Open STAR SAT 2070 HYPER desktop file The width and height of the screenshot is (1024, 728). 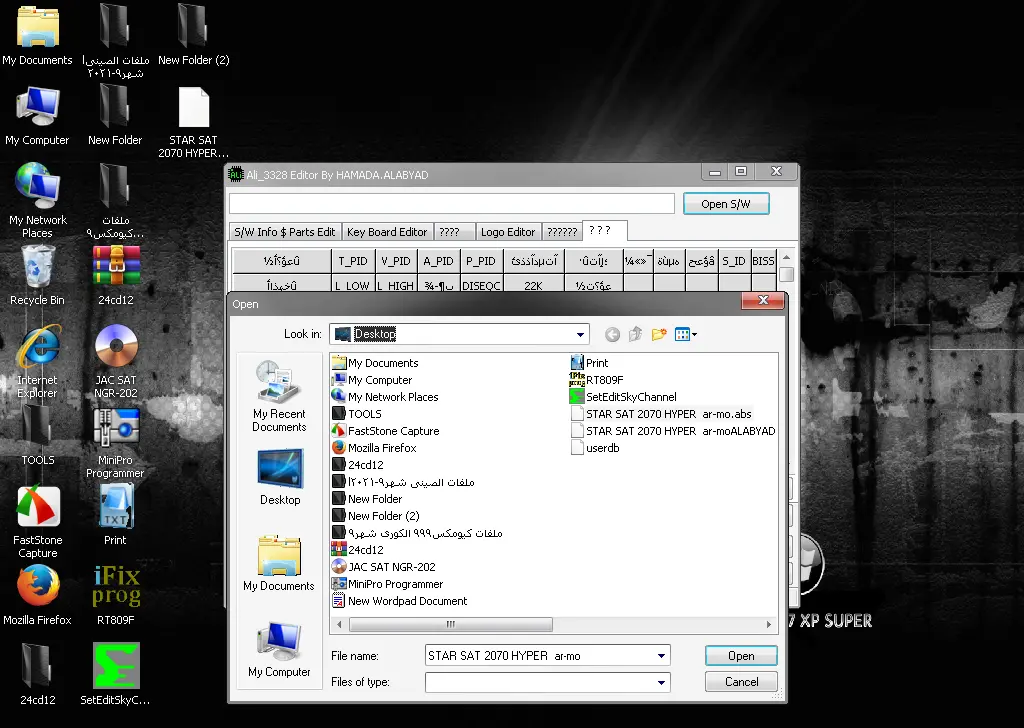coord(193,123)
